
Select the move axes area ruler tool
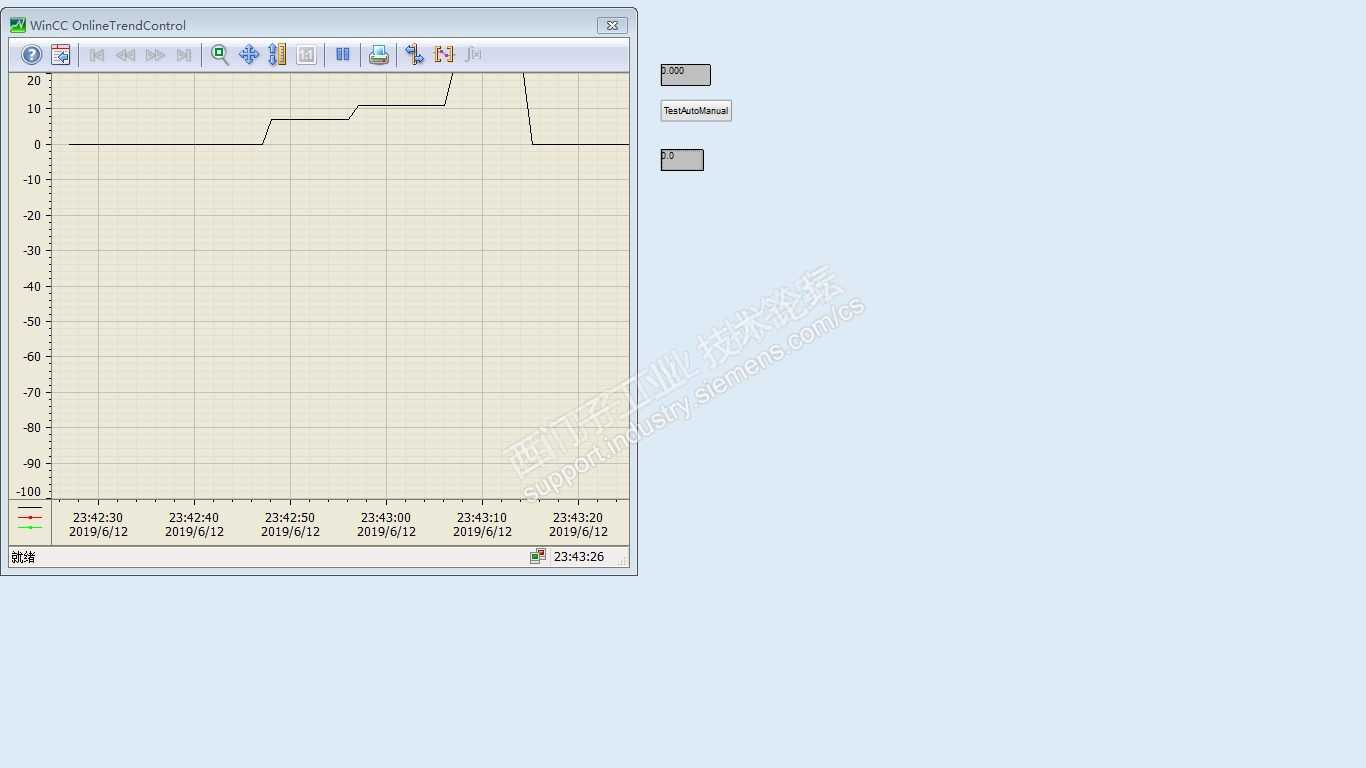pyautogui.click(x=277, y=55)
